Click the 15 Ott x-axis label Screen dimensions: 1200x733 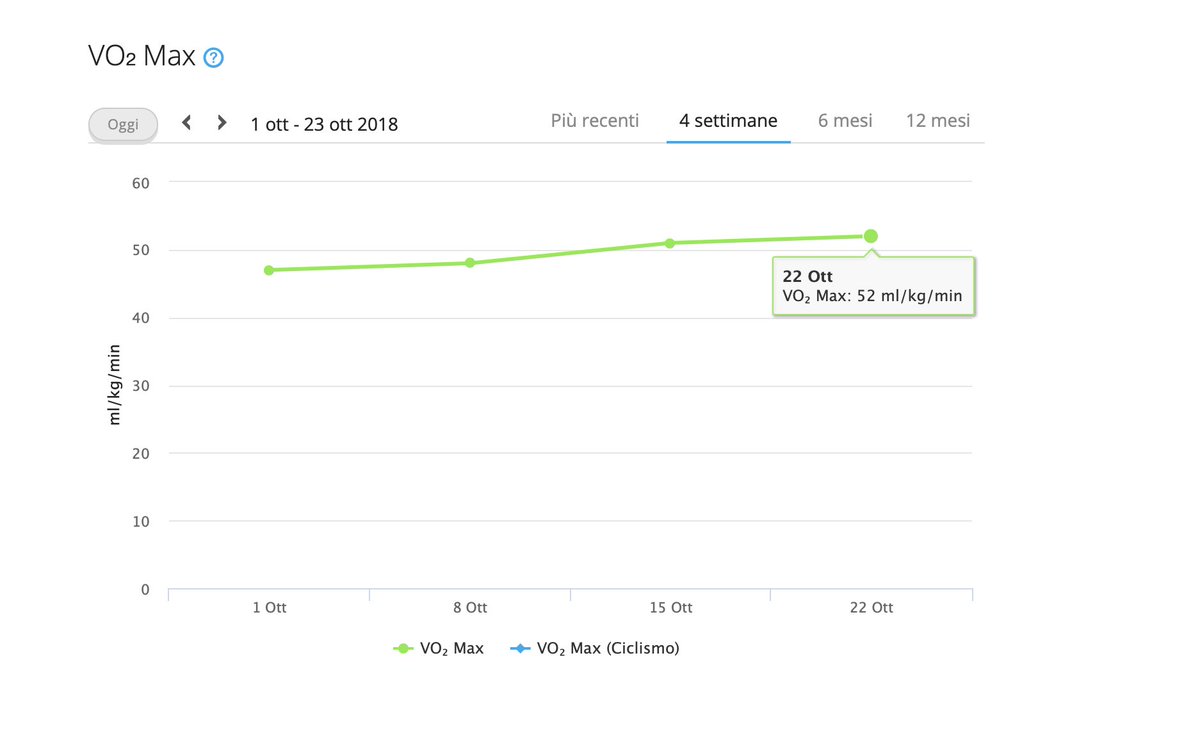[x=670, y=608]
